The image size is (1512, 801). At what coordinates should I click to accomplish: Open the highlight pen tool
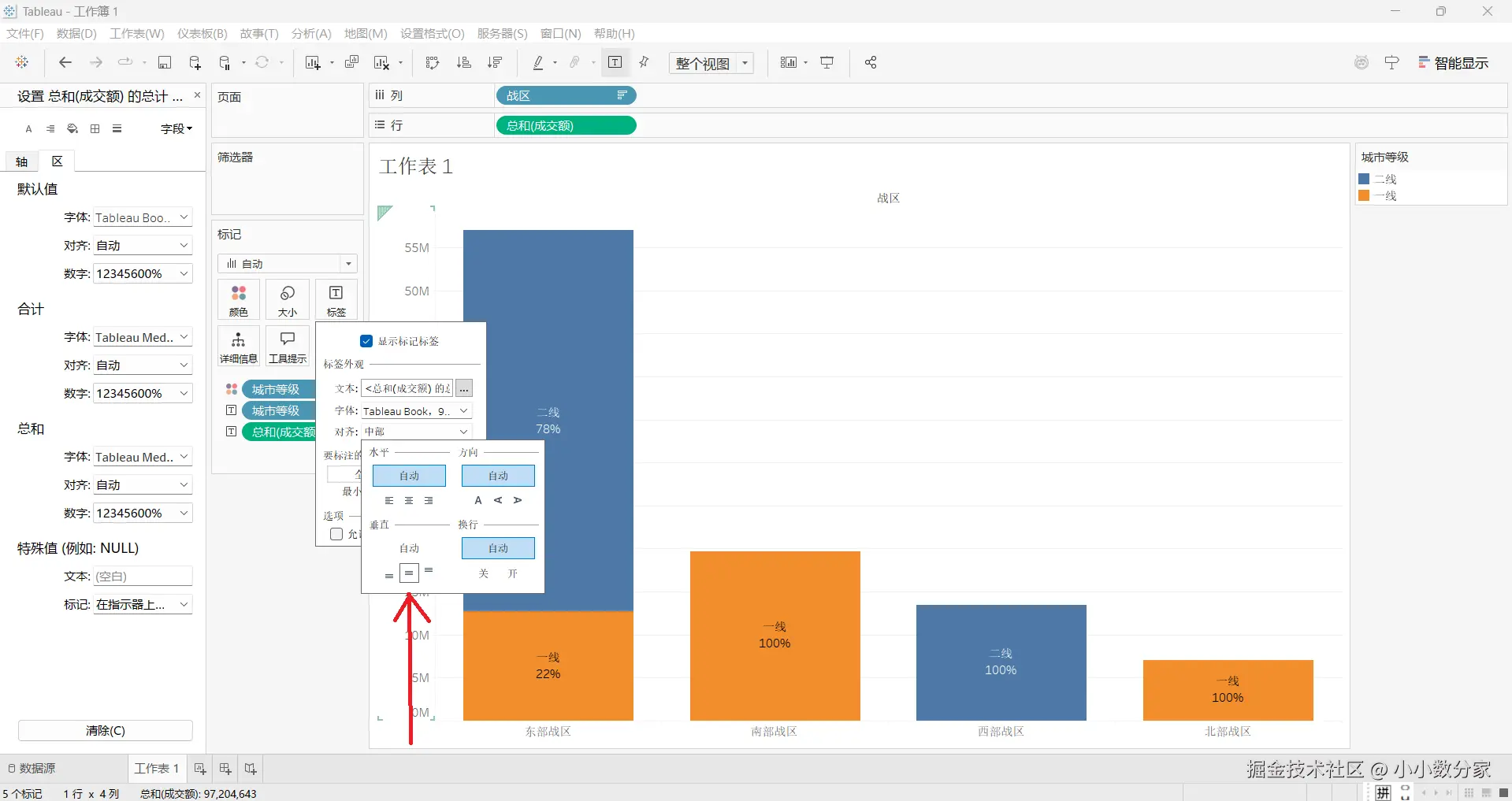pyautogui.click(x=539, y=62)
